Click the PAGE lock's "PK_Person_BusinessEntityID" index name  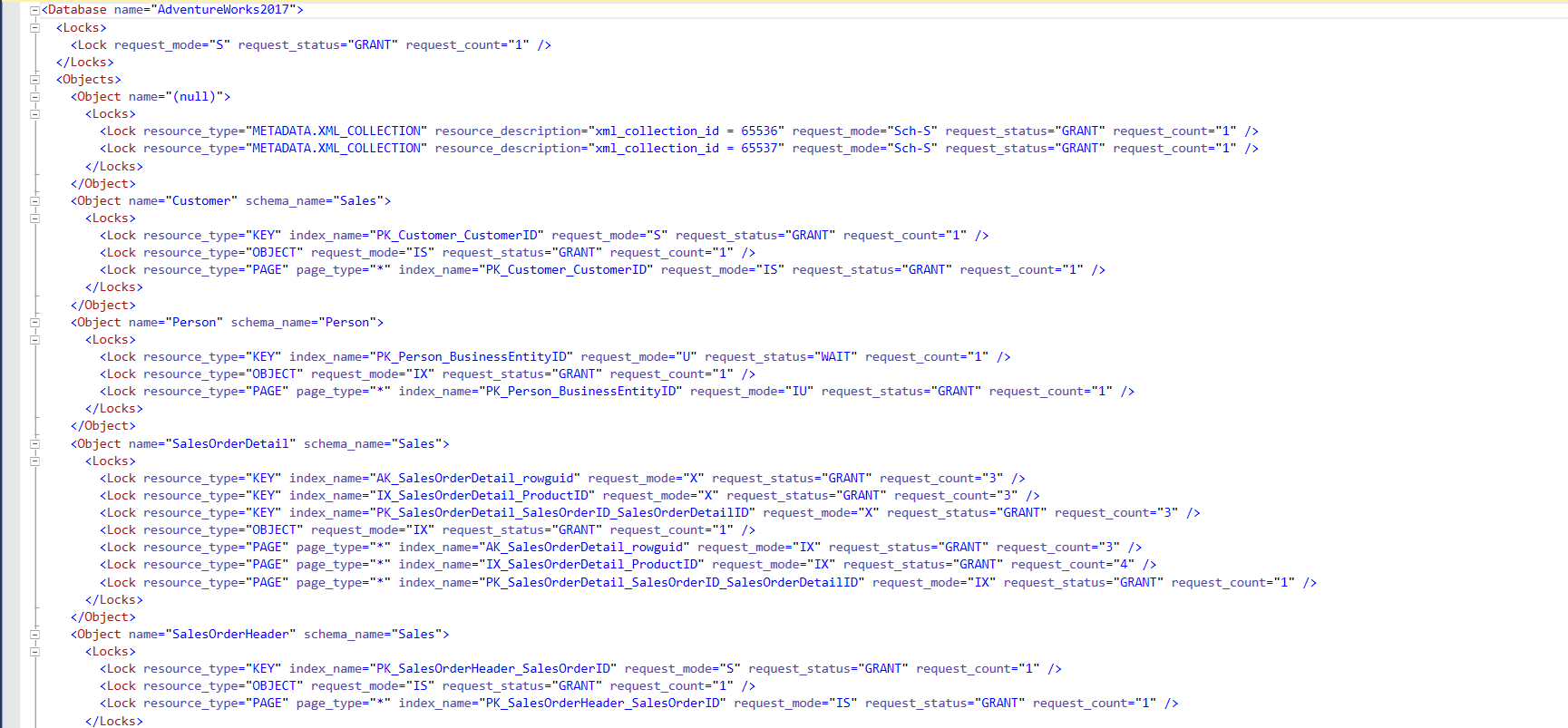[580, 392]
